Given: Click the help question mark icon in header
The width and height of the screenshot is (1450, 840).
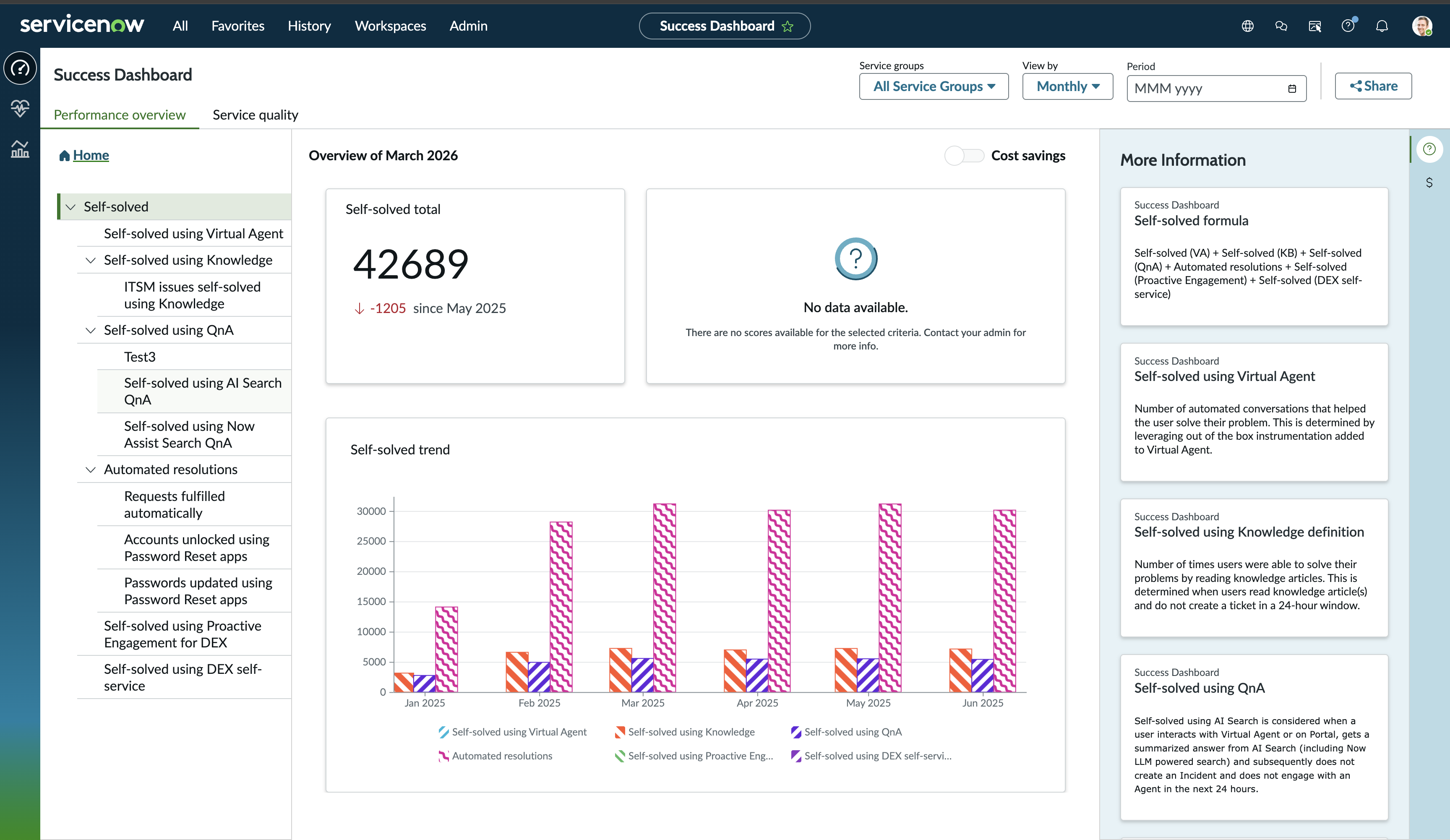Looking at the screenshot, I should point(1348,26).
